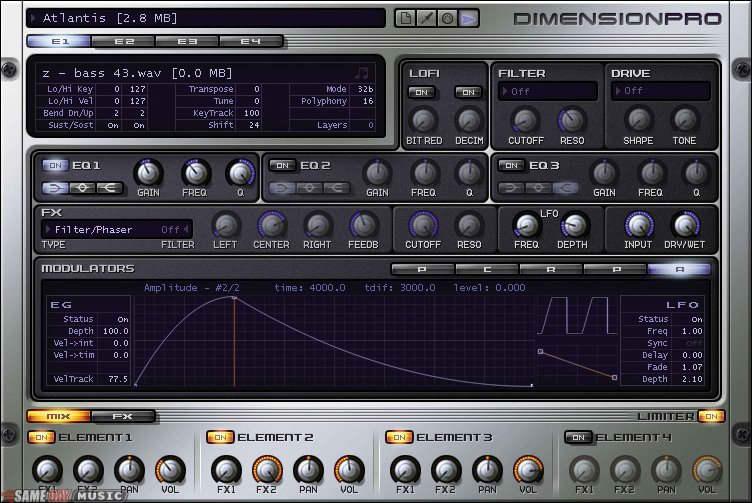Select modulator tab R
752x503 pixels.
(x=551, y=269)
